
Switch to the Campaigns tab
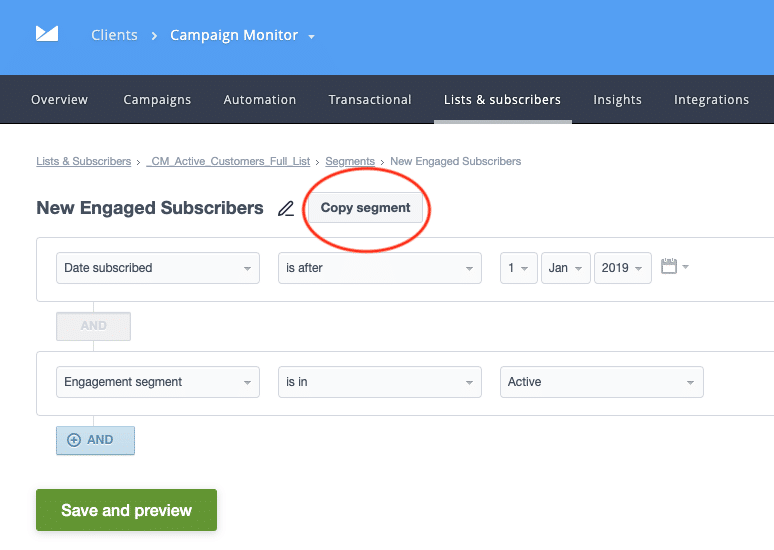pos(157,100)
